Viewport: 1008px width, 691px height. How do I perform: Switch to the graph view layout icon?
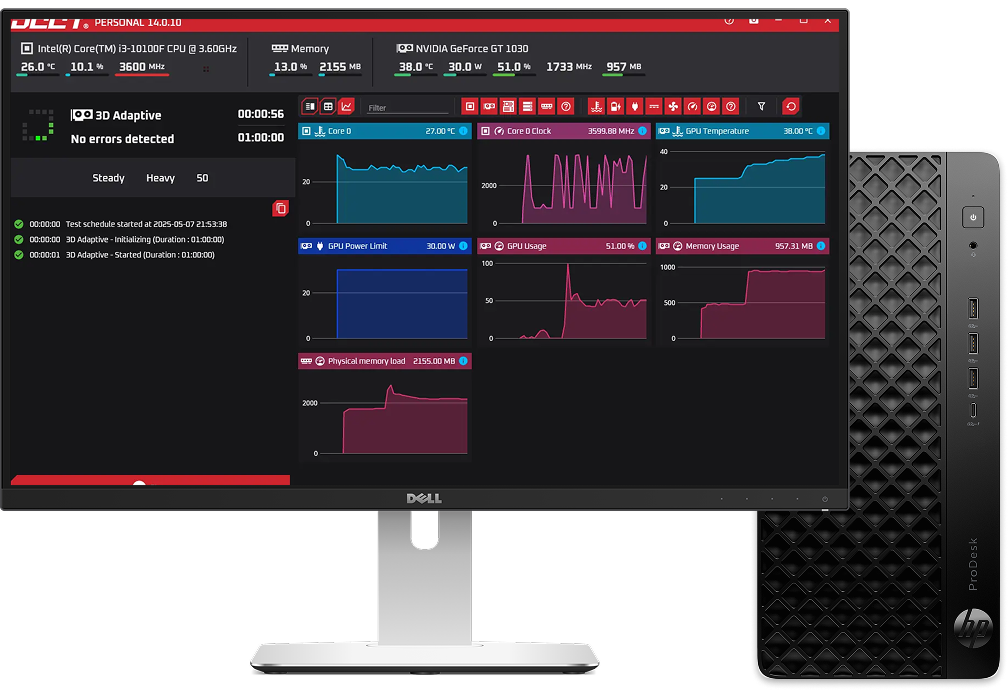(346, 106)
